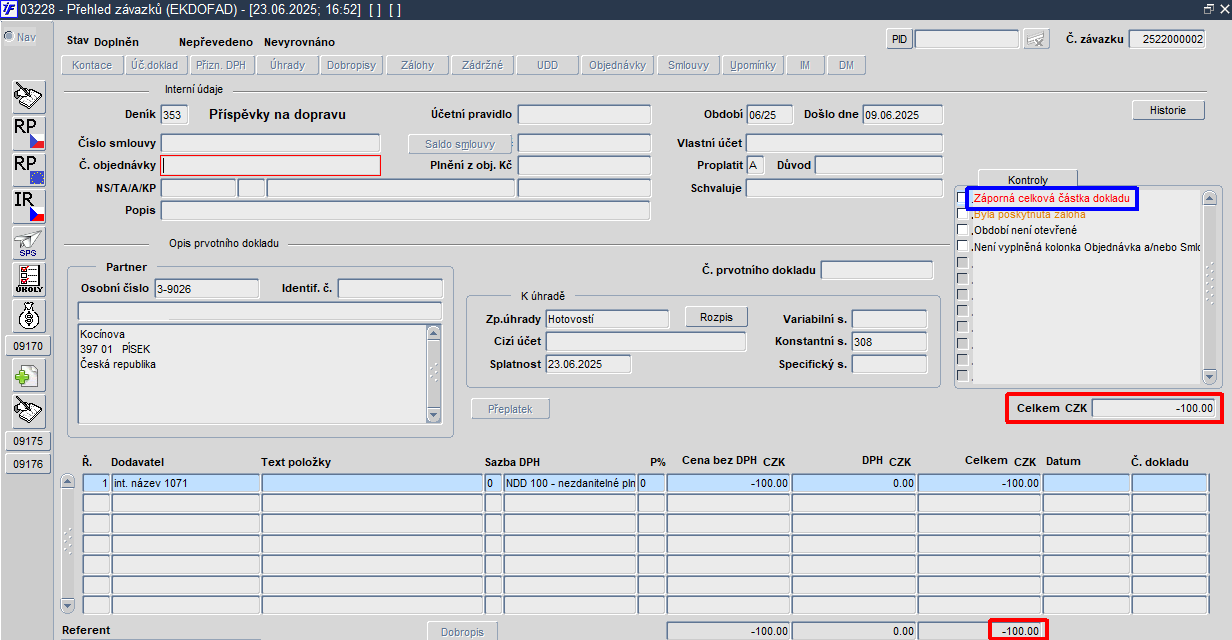Click the PID lookup icon beside the field
Screen dimensions: 1232x640
(1035, 39)
